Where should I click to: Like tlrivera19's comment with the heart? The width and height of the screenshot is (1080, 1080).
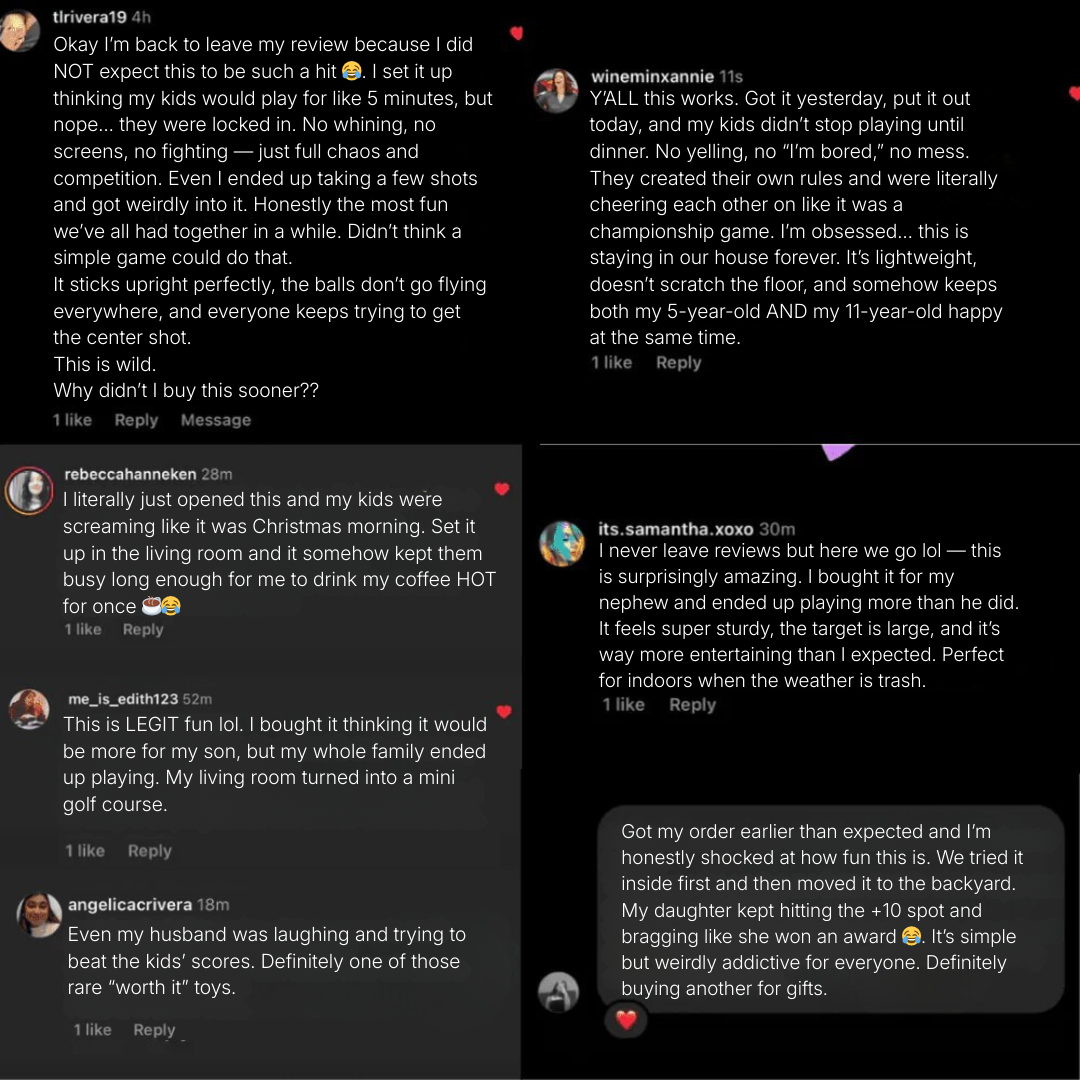pos(516,34)
